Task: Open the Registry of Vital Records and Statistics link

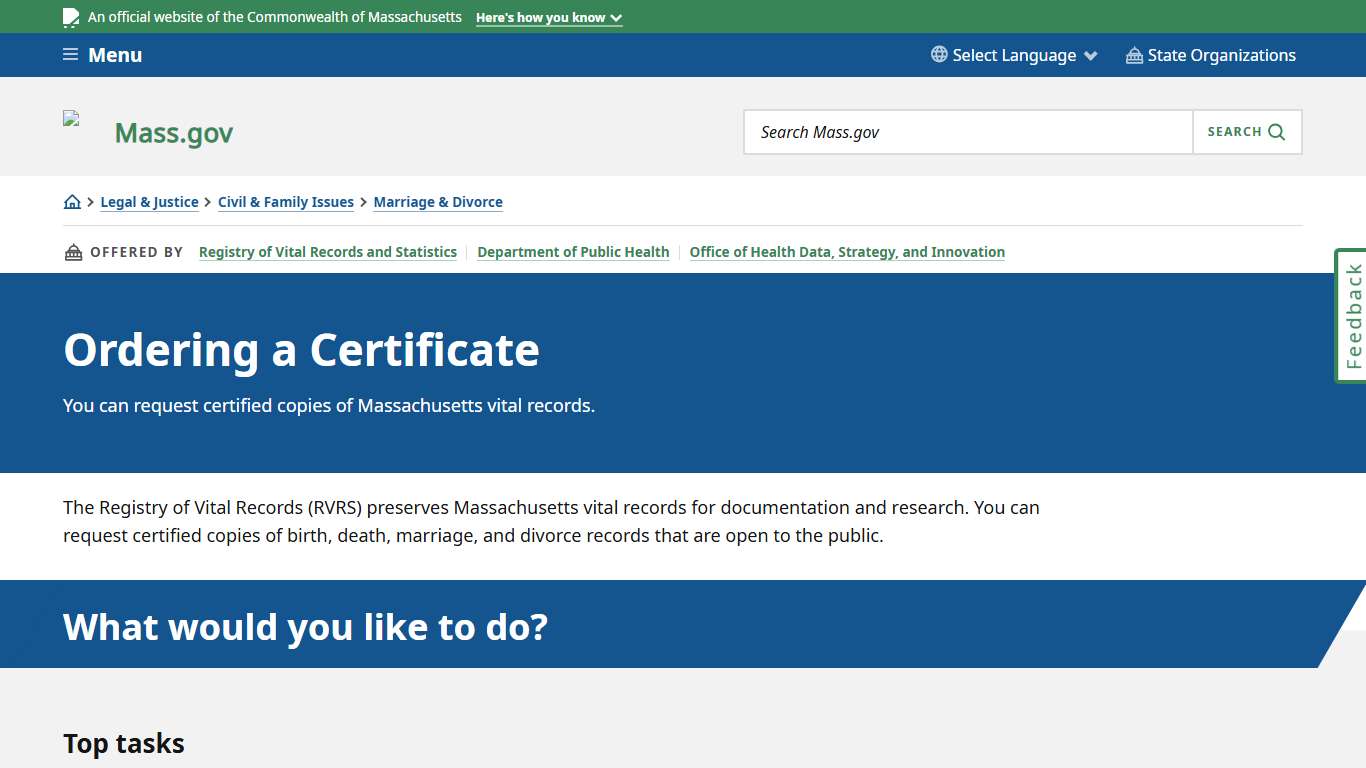Action: [327, 252]
